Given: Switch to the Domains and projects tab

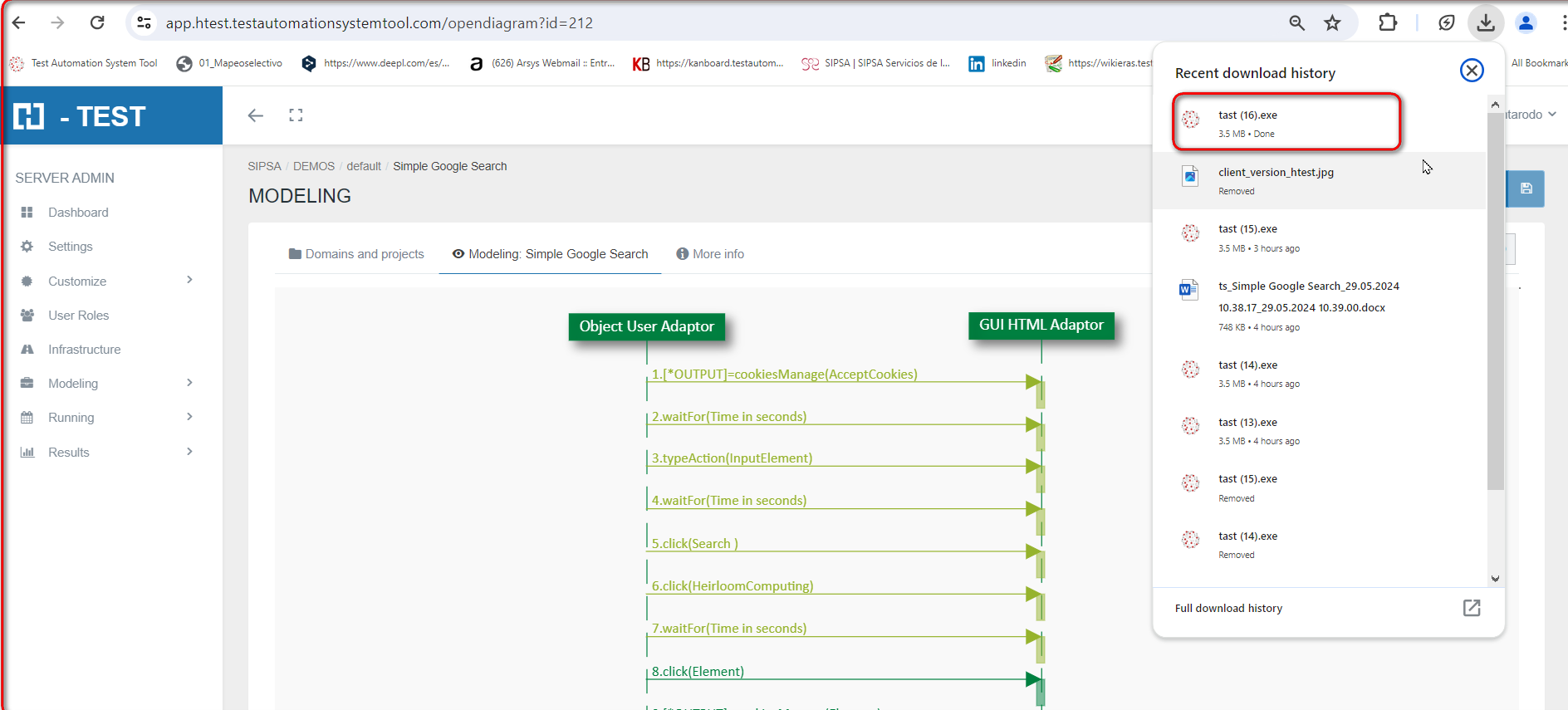Looking at the screenshot, I should (356, 254).
